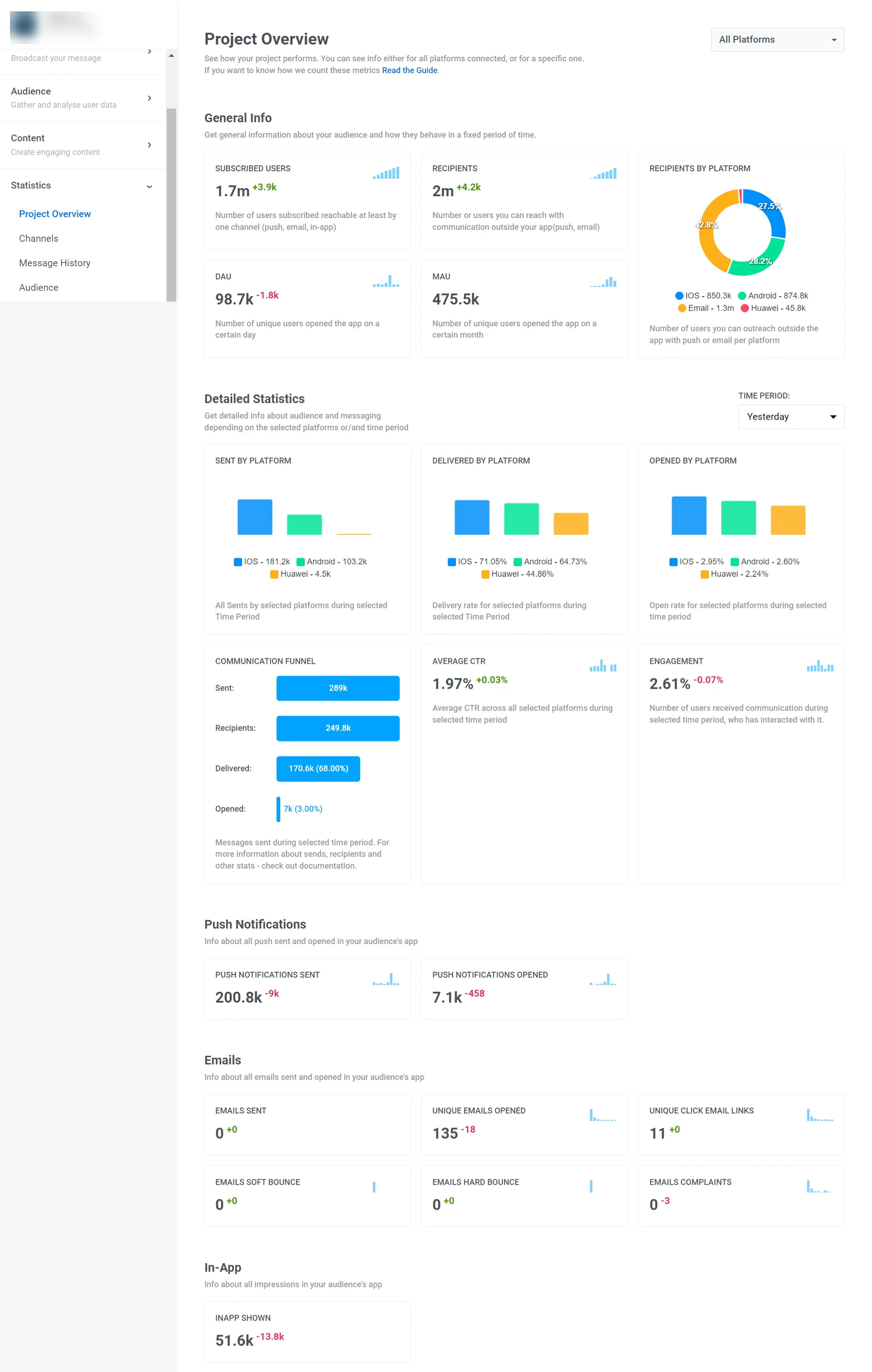
Task: Click the Subscribed Users sparkline chart icon
Action: [x=386, y=173]
